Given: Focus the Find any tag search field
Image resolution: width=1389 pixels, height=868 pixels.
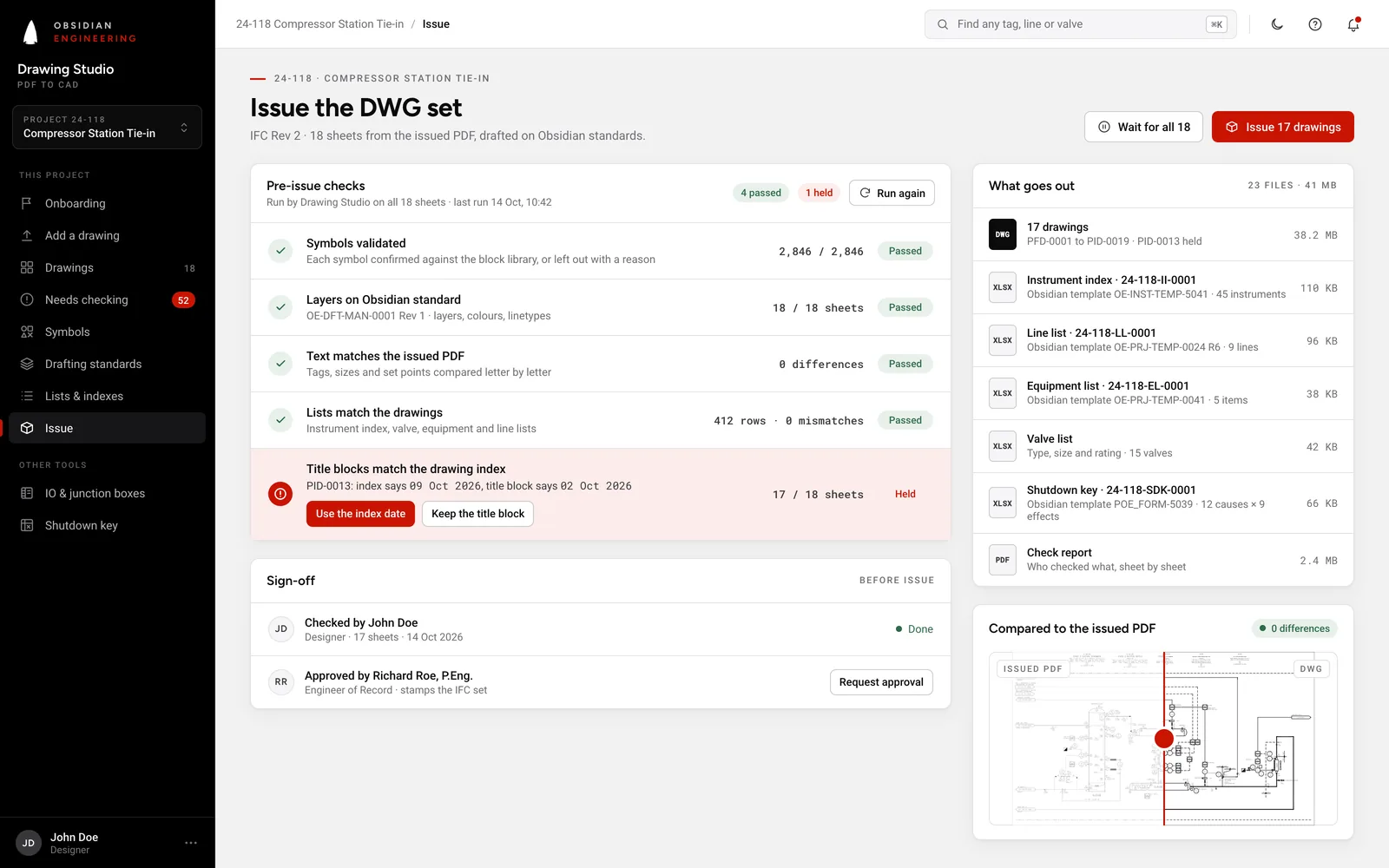Looking at the screenshot, I should [1081, 24].
